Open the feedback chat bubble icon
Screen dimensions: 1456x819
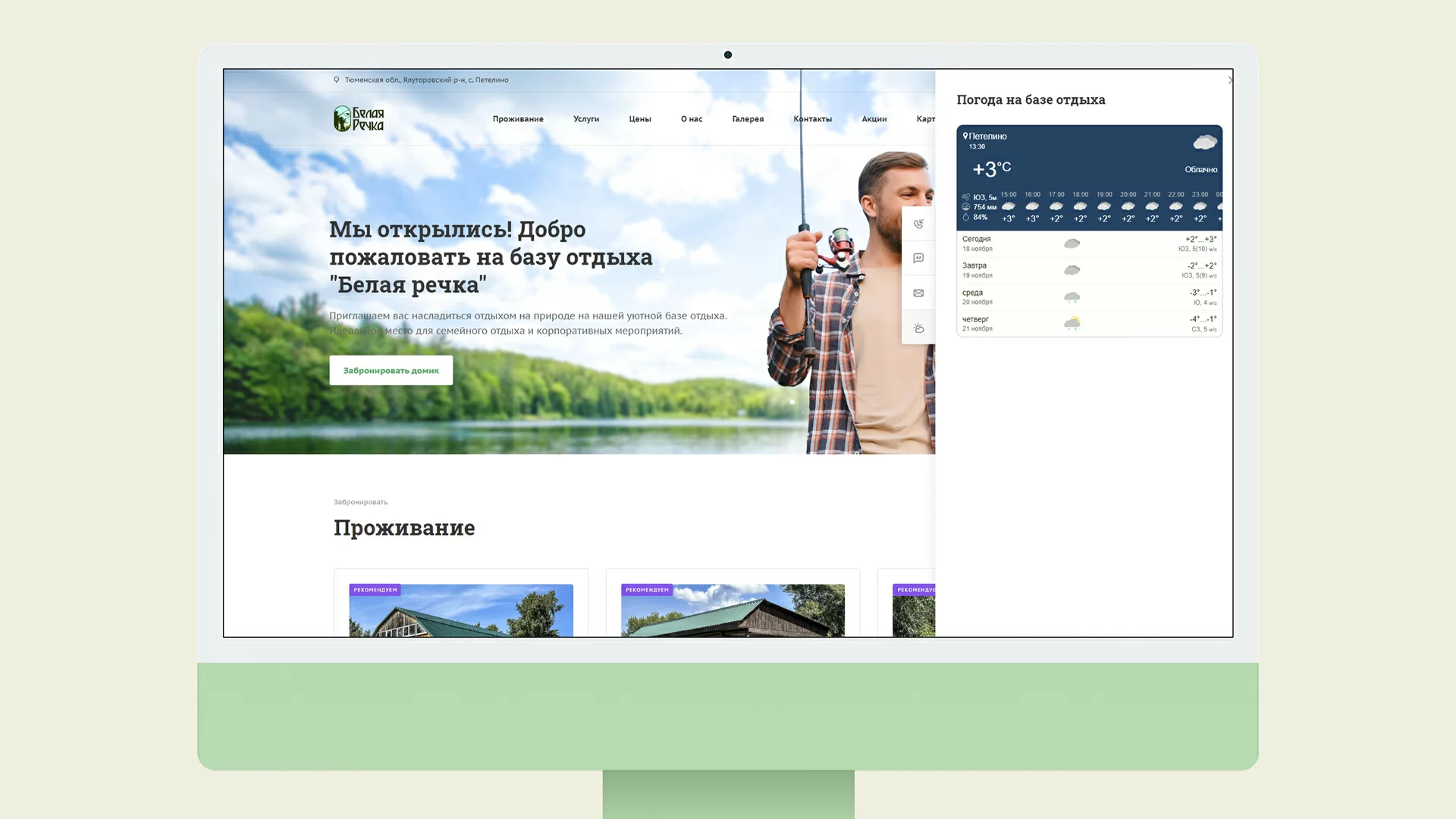(x=918, y=259)
